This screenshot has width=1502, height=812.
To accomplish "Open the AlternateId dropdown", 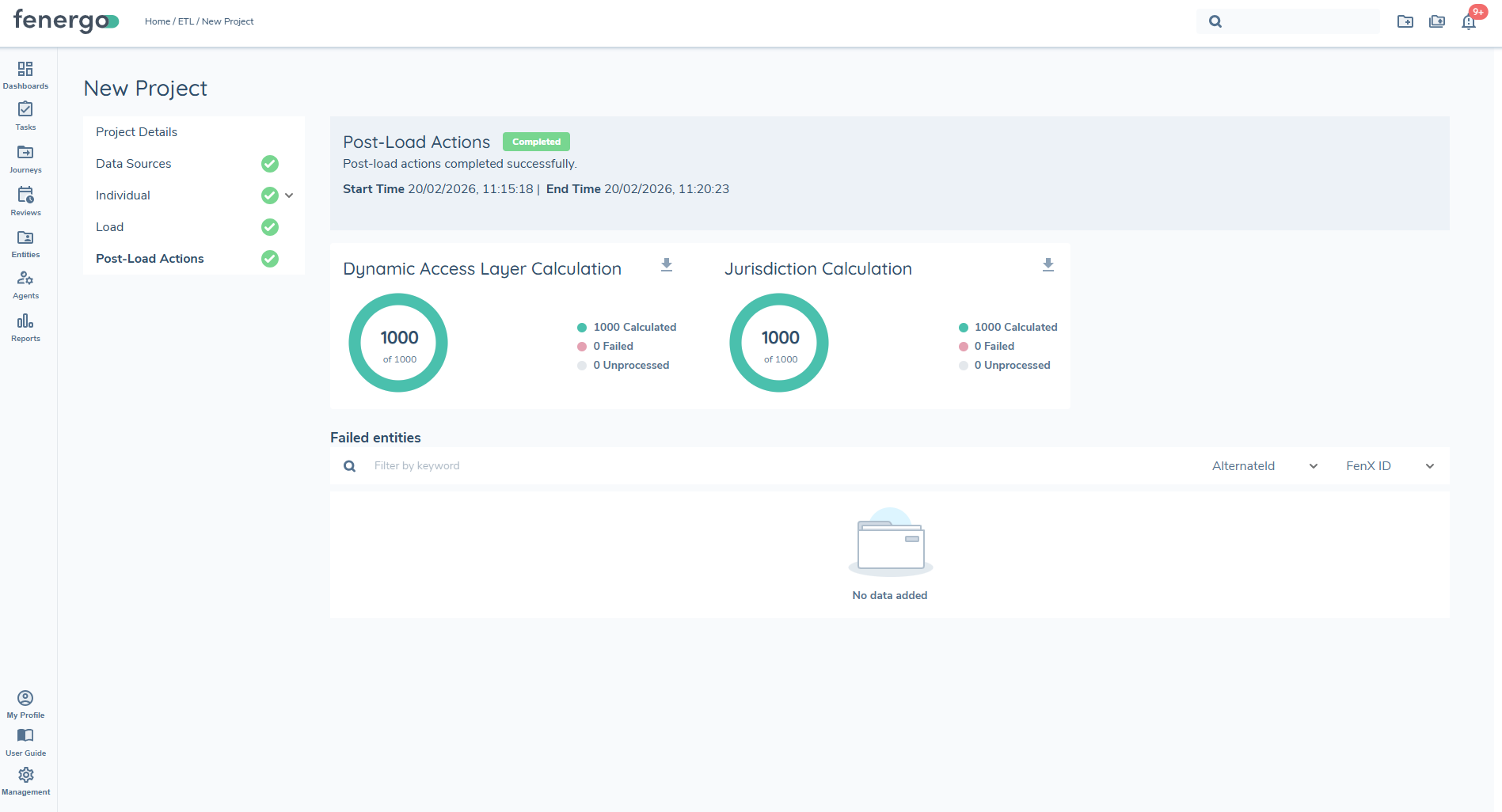I will pyautogui.click(x=1264, y=466).
